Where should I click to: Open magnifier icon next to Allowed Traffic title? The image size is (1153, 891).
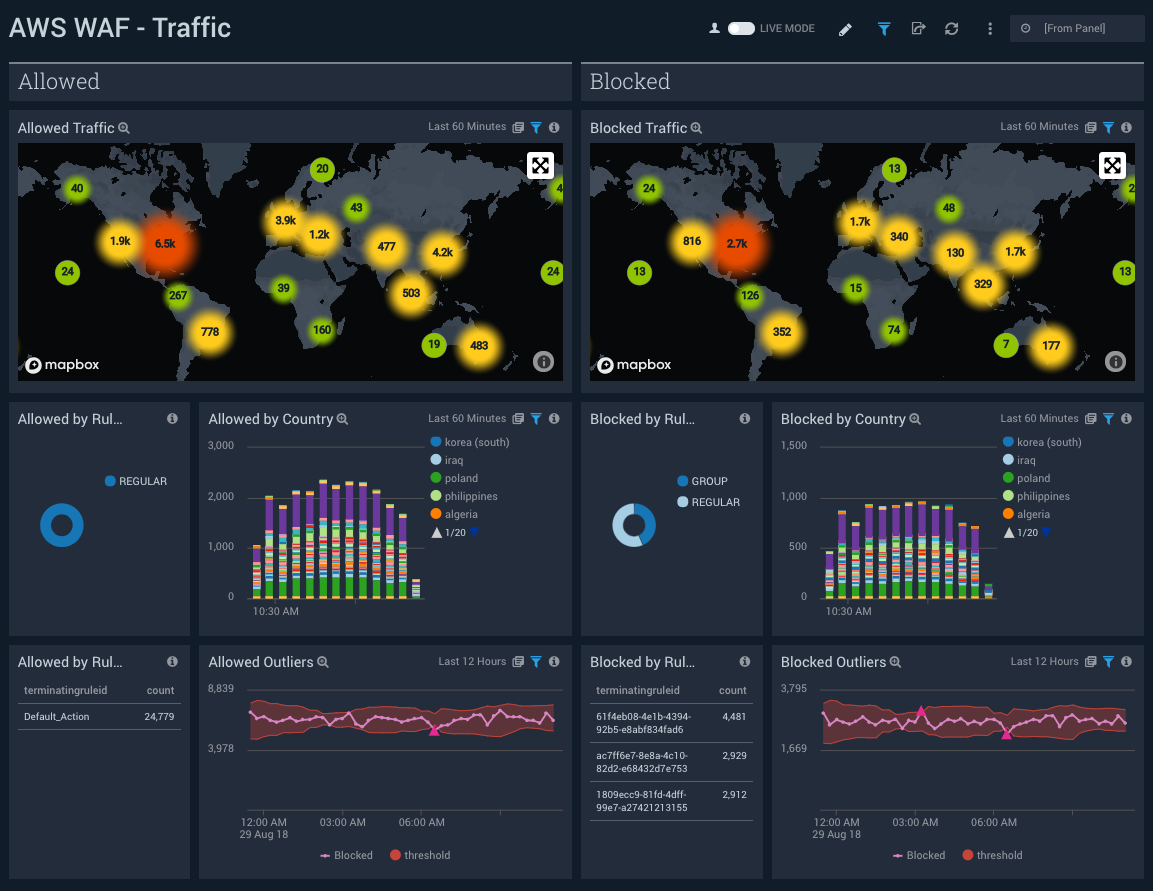124,128
